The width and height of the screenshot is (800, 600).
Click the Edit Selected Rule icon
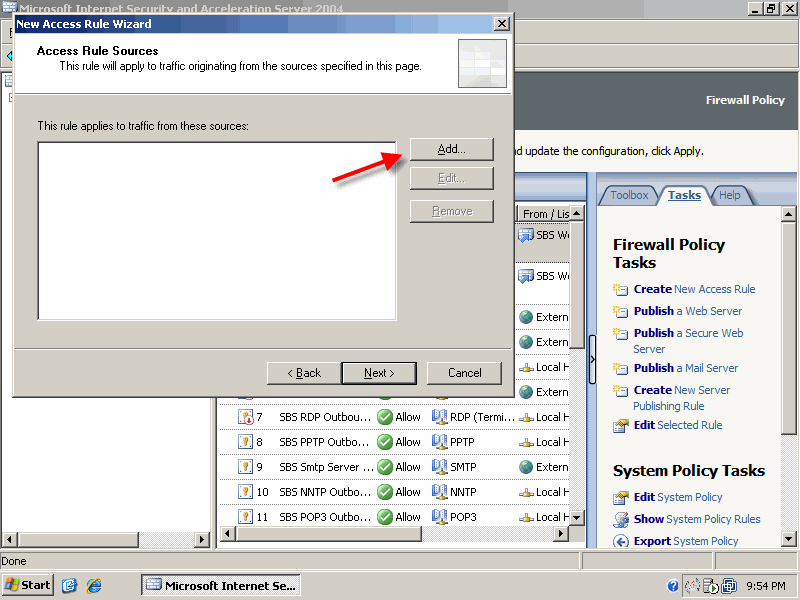coord(620,426)
